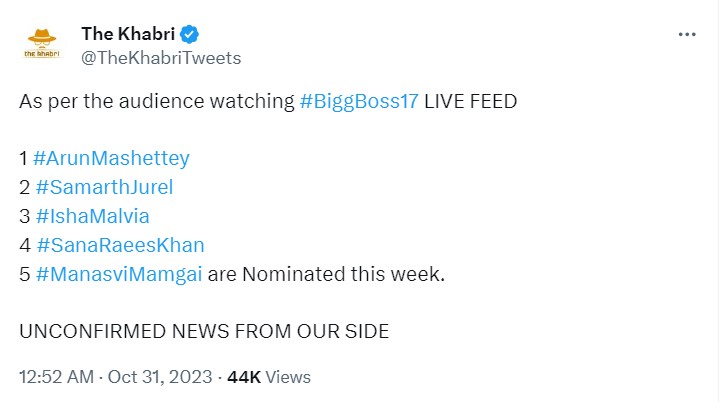Click the UNCONFIRMED NEWS FROM OUR SIDE line

[x=204, y=330]
